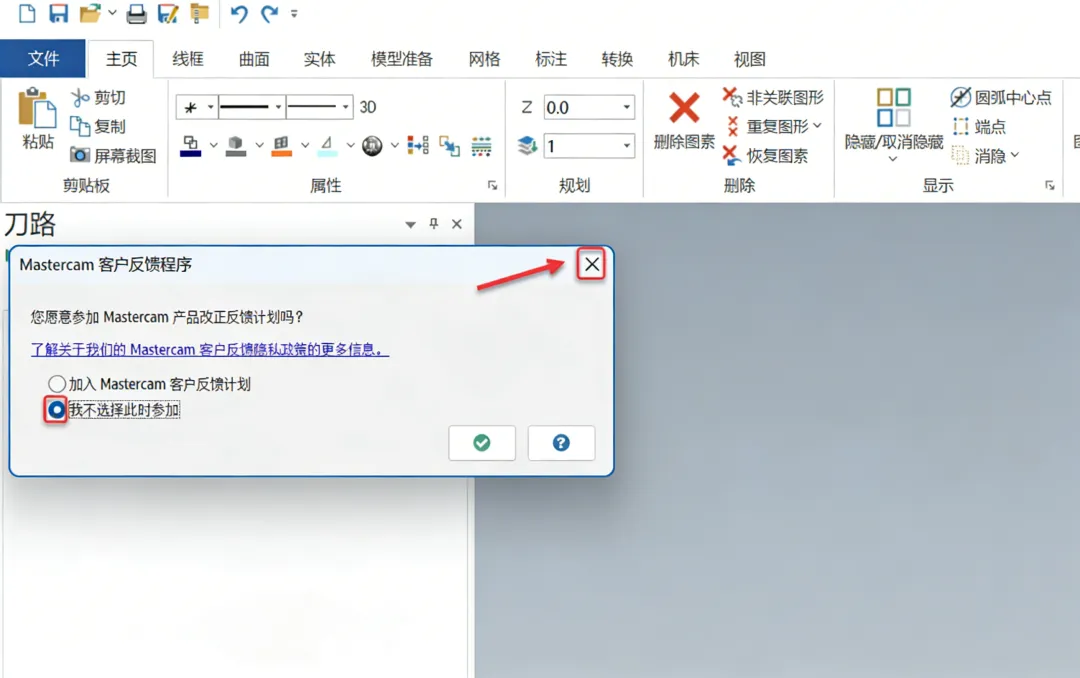Expand the open-file dropdown arrow
Screen dimensions: 1080x678
(x=112, y=12)
